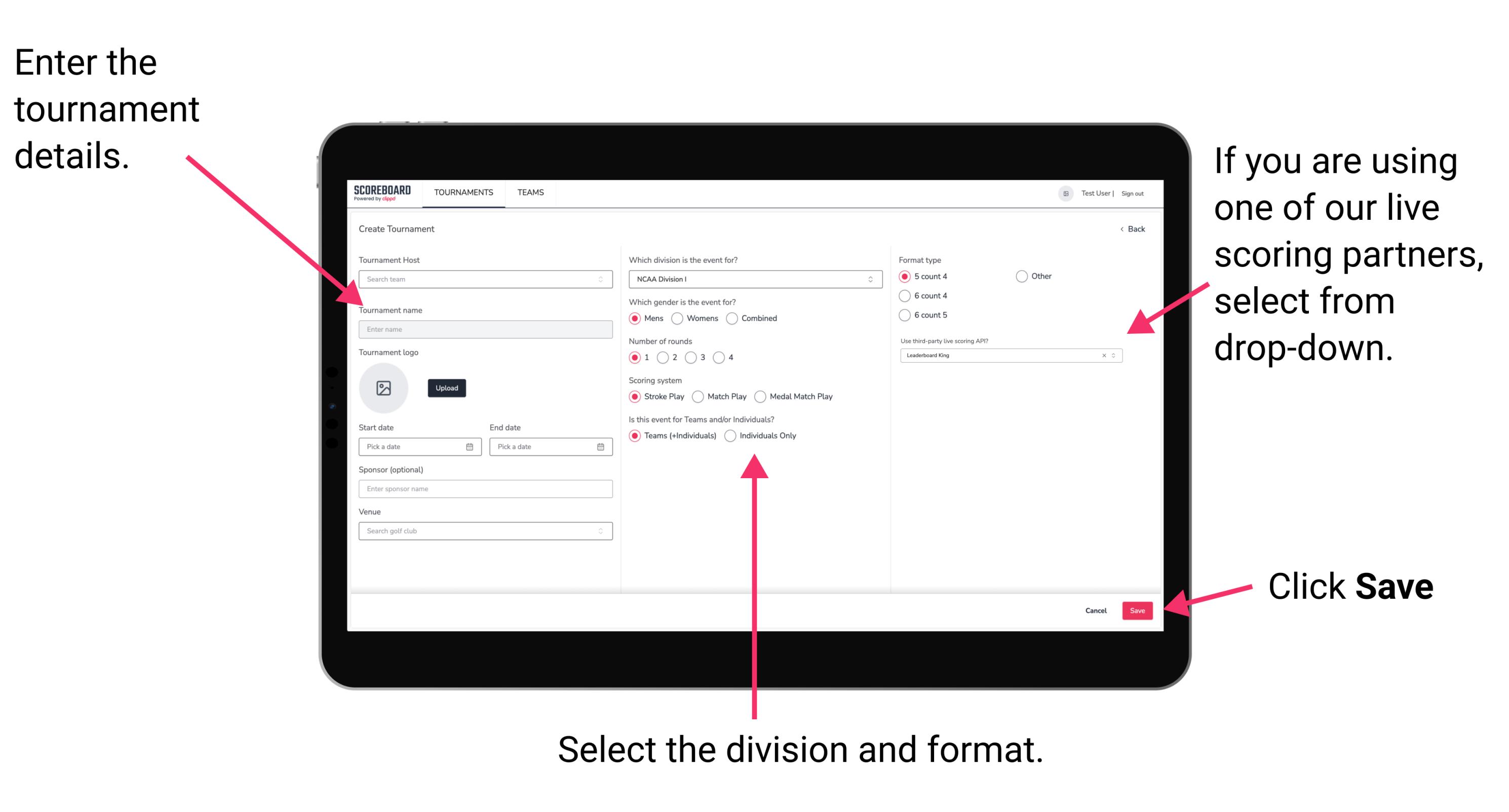1509x812 pixels.
Task: Click the Start date calendar icon
Action: [x=471, y=447]
